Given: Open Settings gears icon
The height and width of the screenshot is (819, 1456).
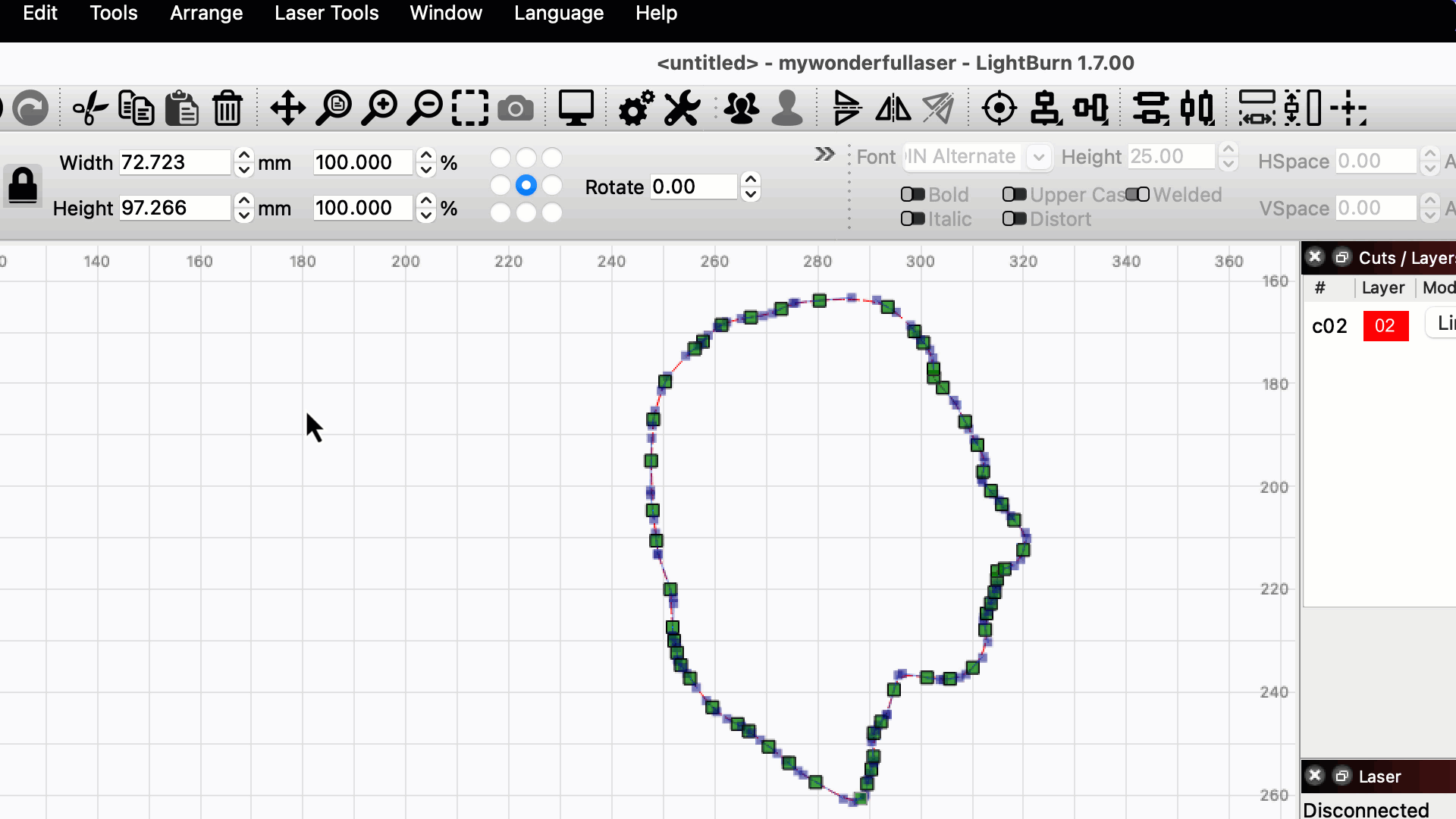Looking at the screenshot, I should tap(635, 108).
